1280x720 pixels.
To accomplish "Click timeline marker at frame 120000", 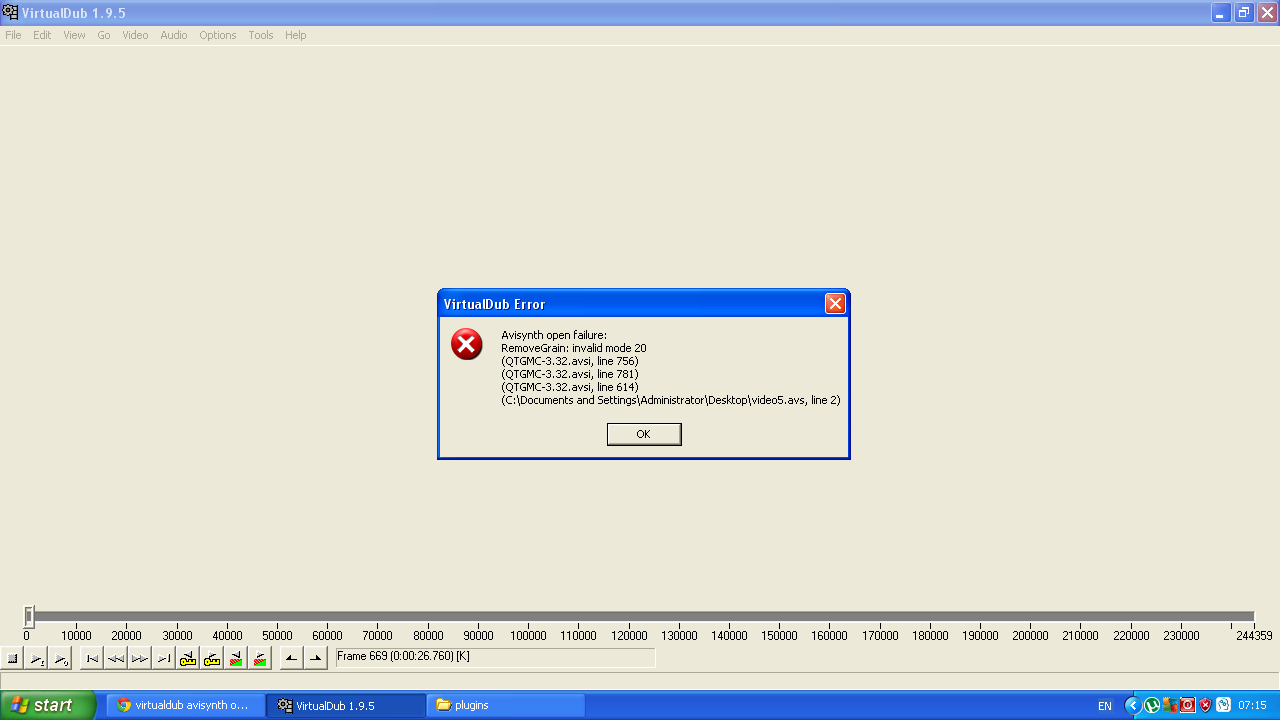I will [629, 636].
